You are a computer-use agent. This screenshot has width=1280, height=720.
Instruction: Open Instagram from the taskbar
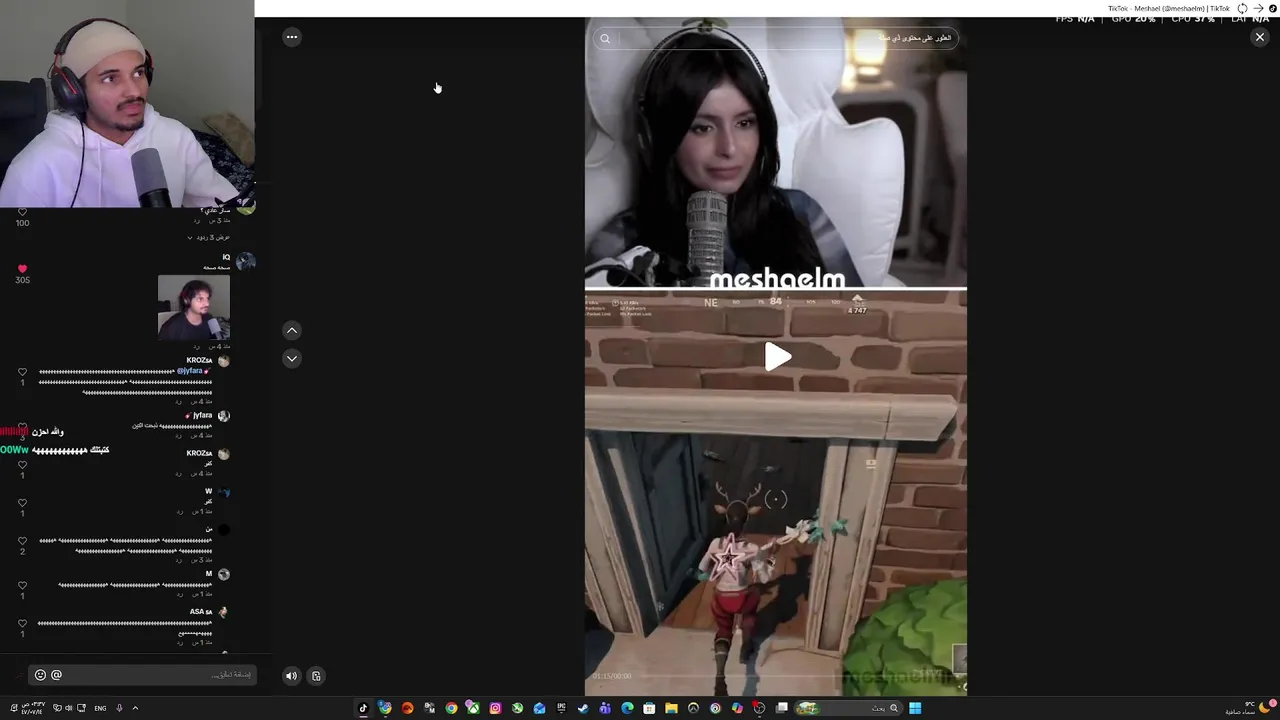pyautogui.click(x=495, y=708)
